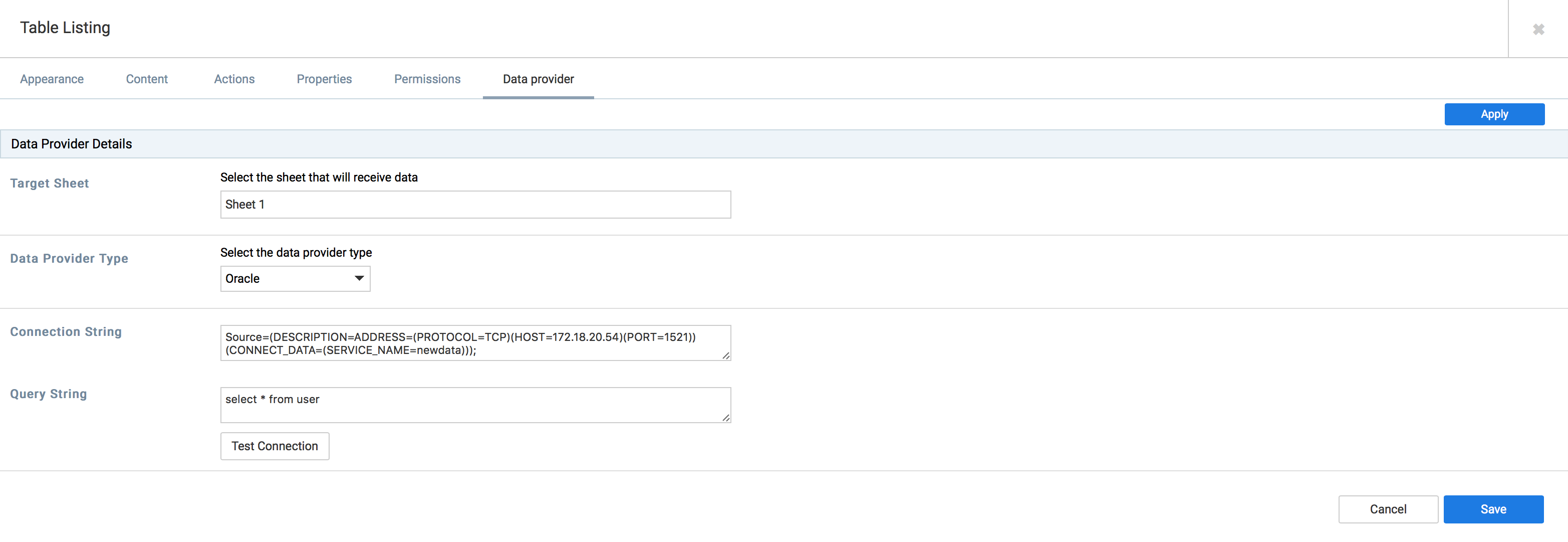Cancel the data provider changes
The width and height of the screenshot is (1568, 542).
pyautogui.click(x=1388, y=510)
